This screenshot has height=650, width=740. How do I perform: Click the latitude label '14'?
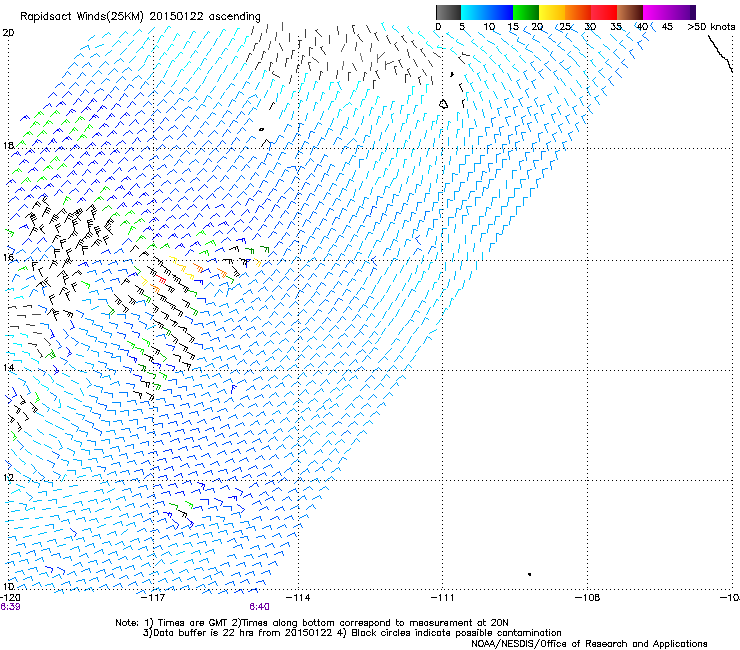coord(8,367)
